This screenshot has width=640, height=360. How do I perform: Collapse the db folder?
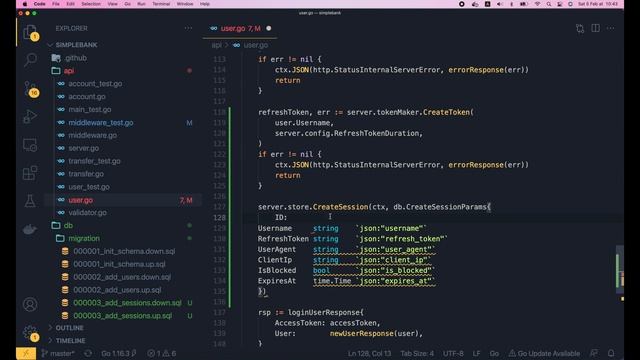68,225
